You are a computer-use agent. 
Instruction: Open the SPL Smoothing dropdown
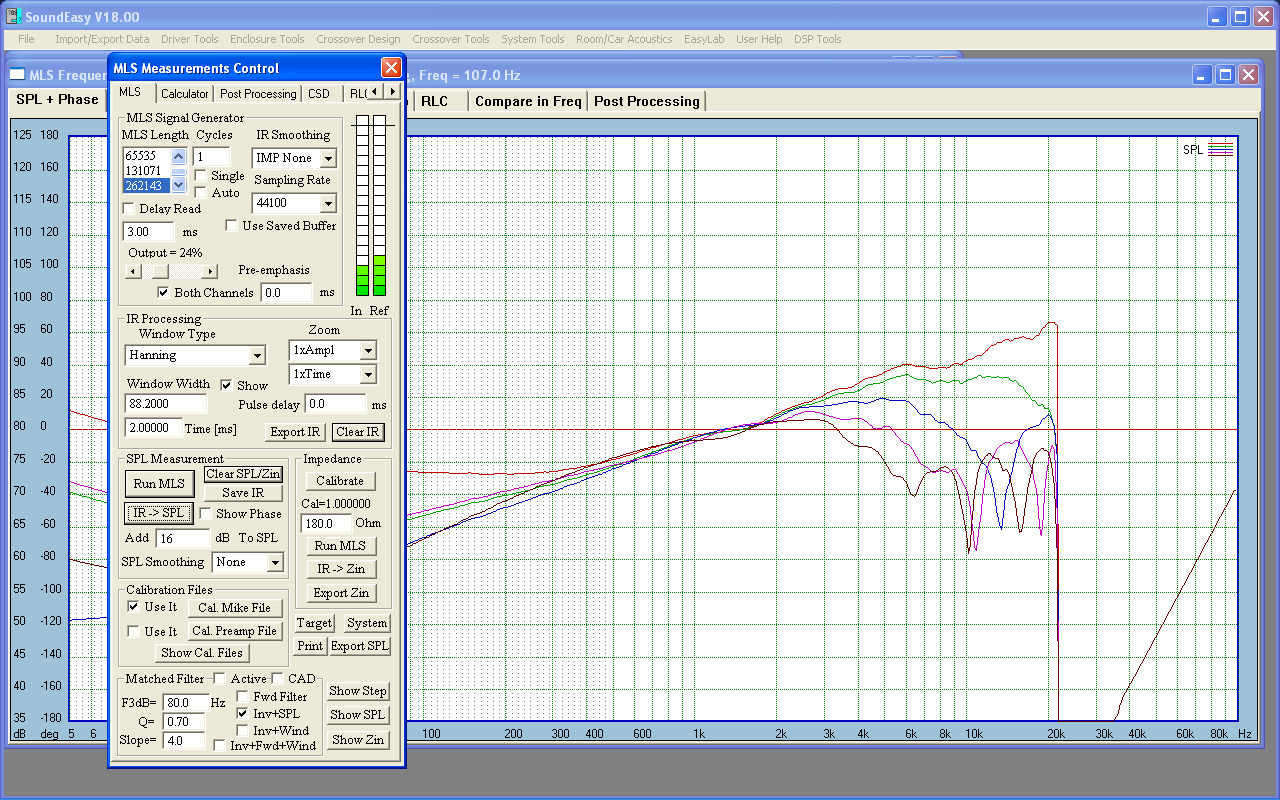click(x=276, y=562)
